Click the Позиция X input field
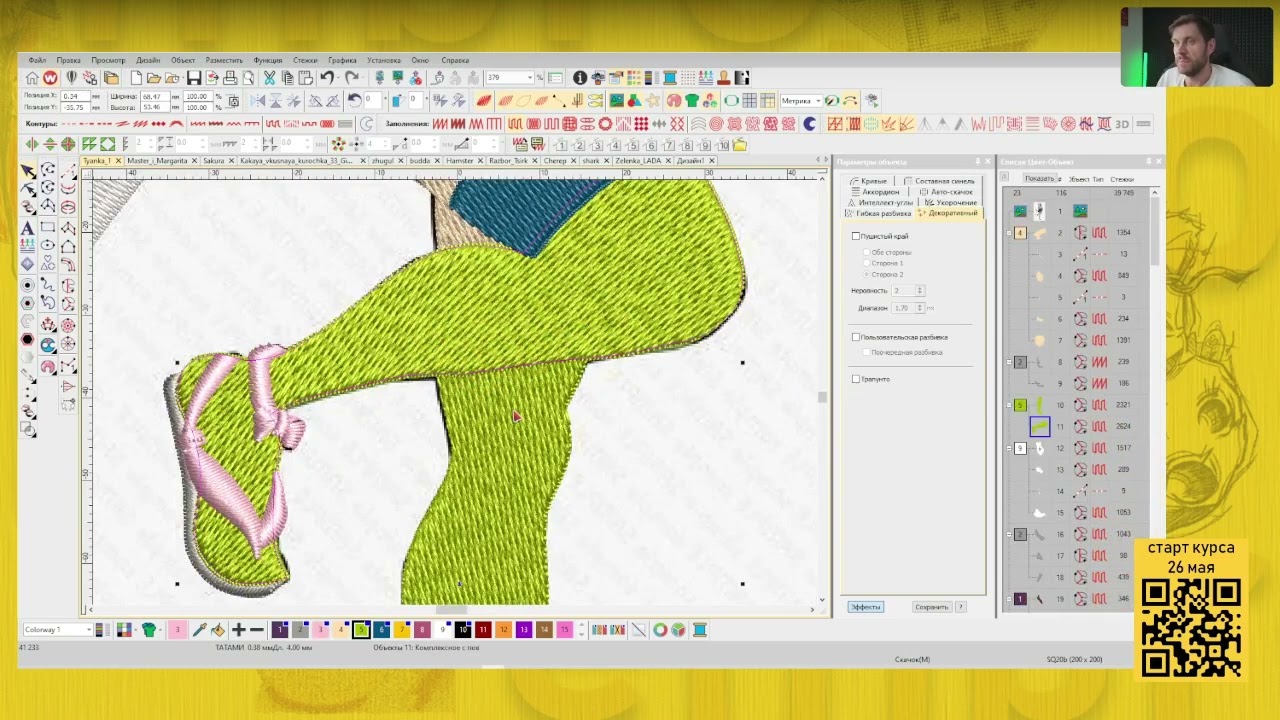 click(x=74, y=96)
